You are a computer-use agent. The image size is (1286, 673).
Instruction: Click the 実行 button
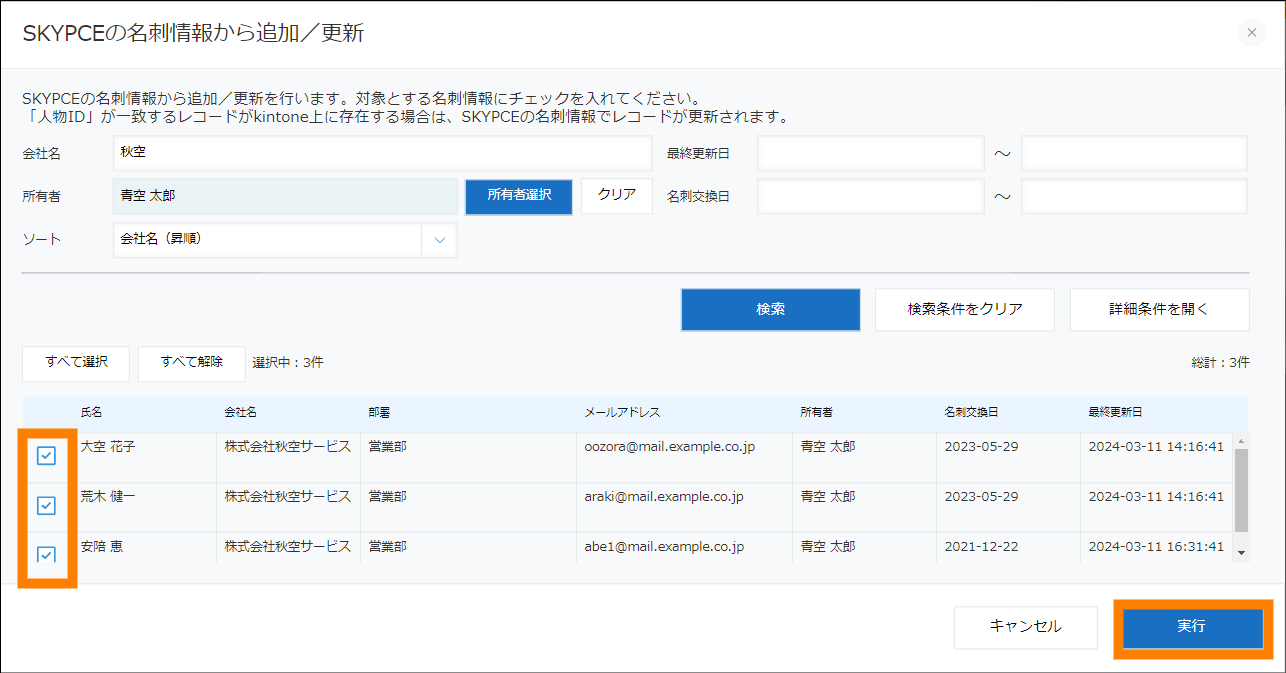1192,627
